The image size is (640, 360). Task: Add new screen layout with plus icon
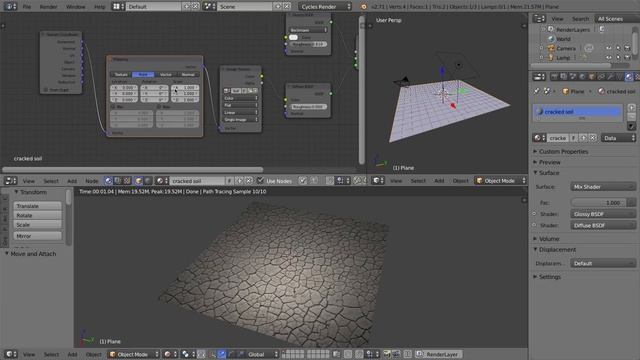click(187, 7)
